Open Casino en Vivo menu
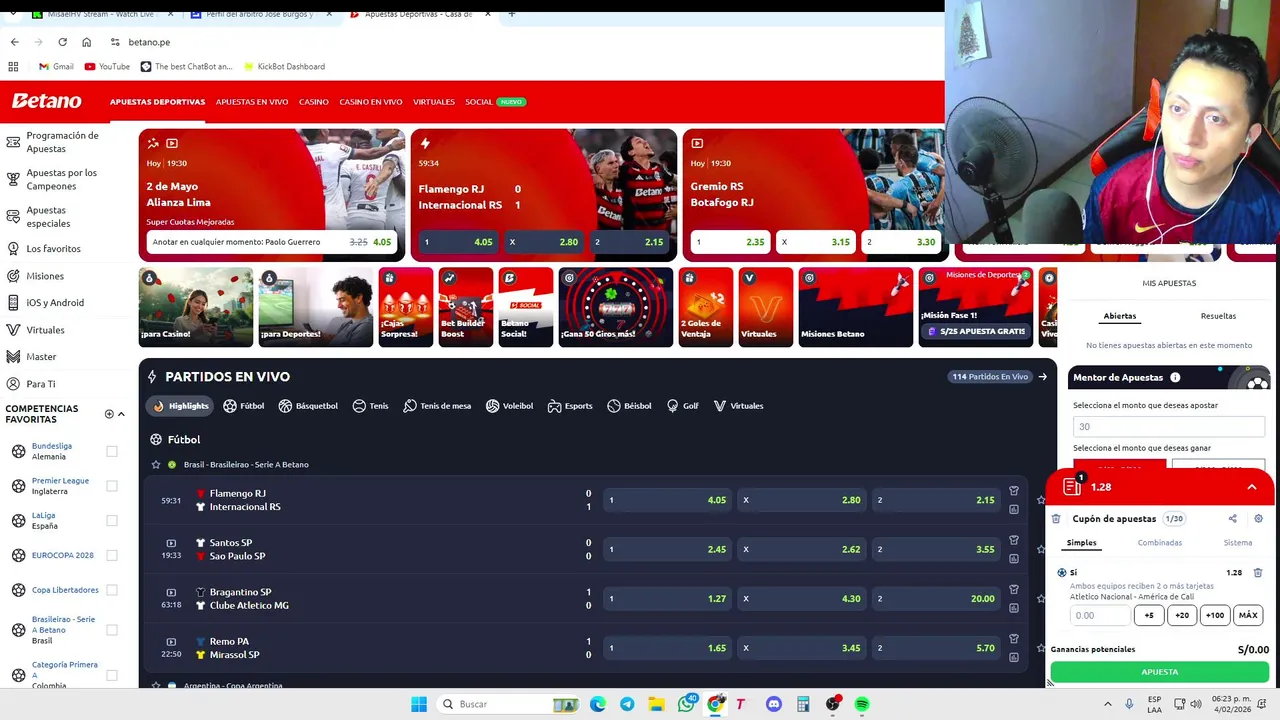Image resolution: width=1280 pixels, height=720 pixels. [371, 102]
